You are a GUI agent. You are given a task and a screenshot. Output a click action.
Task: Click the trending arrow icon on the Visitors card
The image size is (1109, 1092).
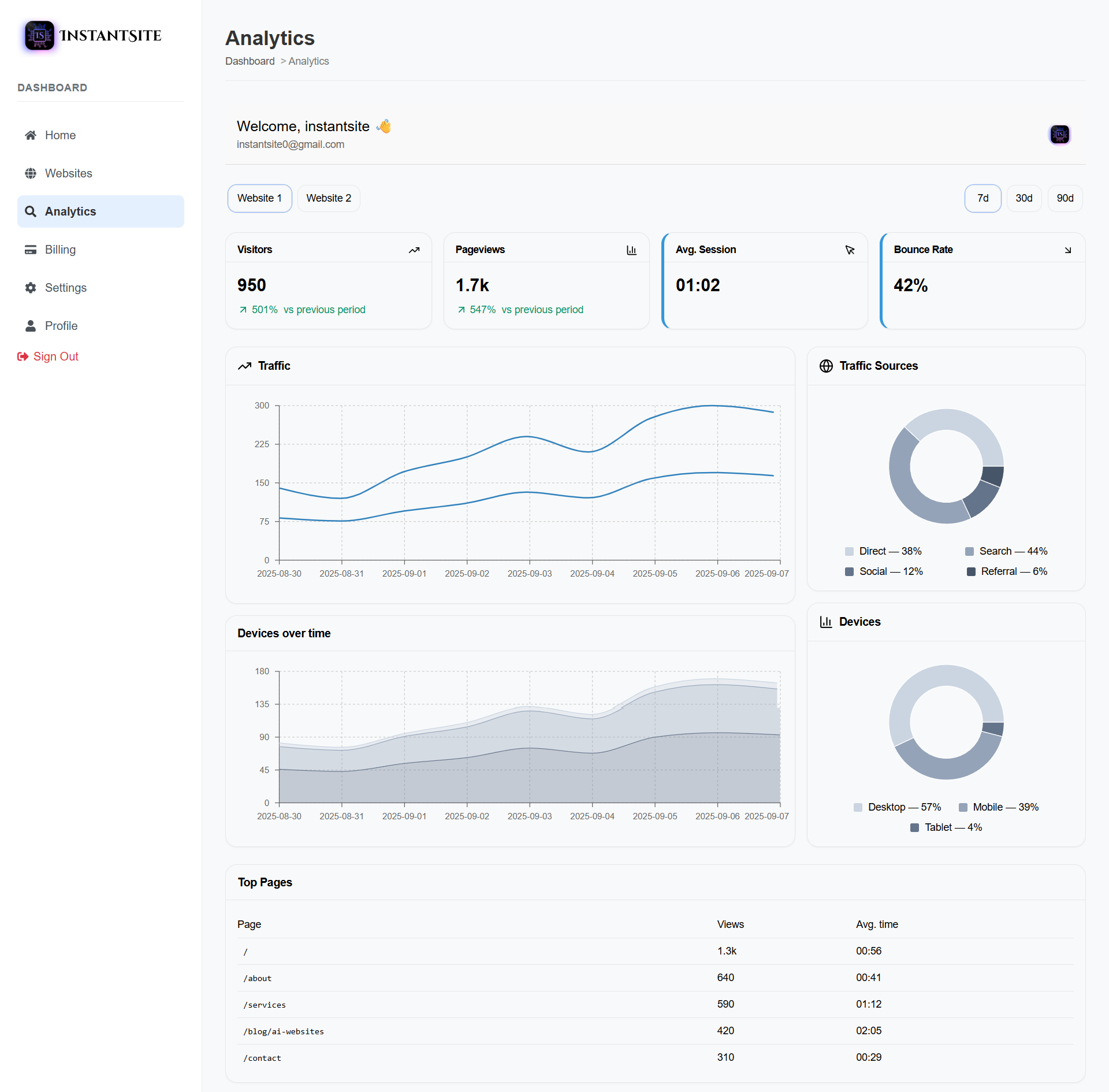tap(415, 250)
